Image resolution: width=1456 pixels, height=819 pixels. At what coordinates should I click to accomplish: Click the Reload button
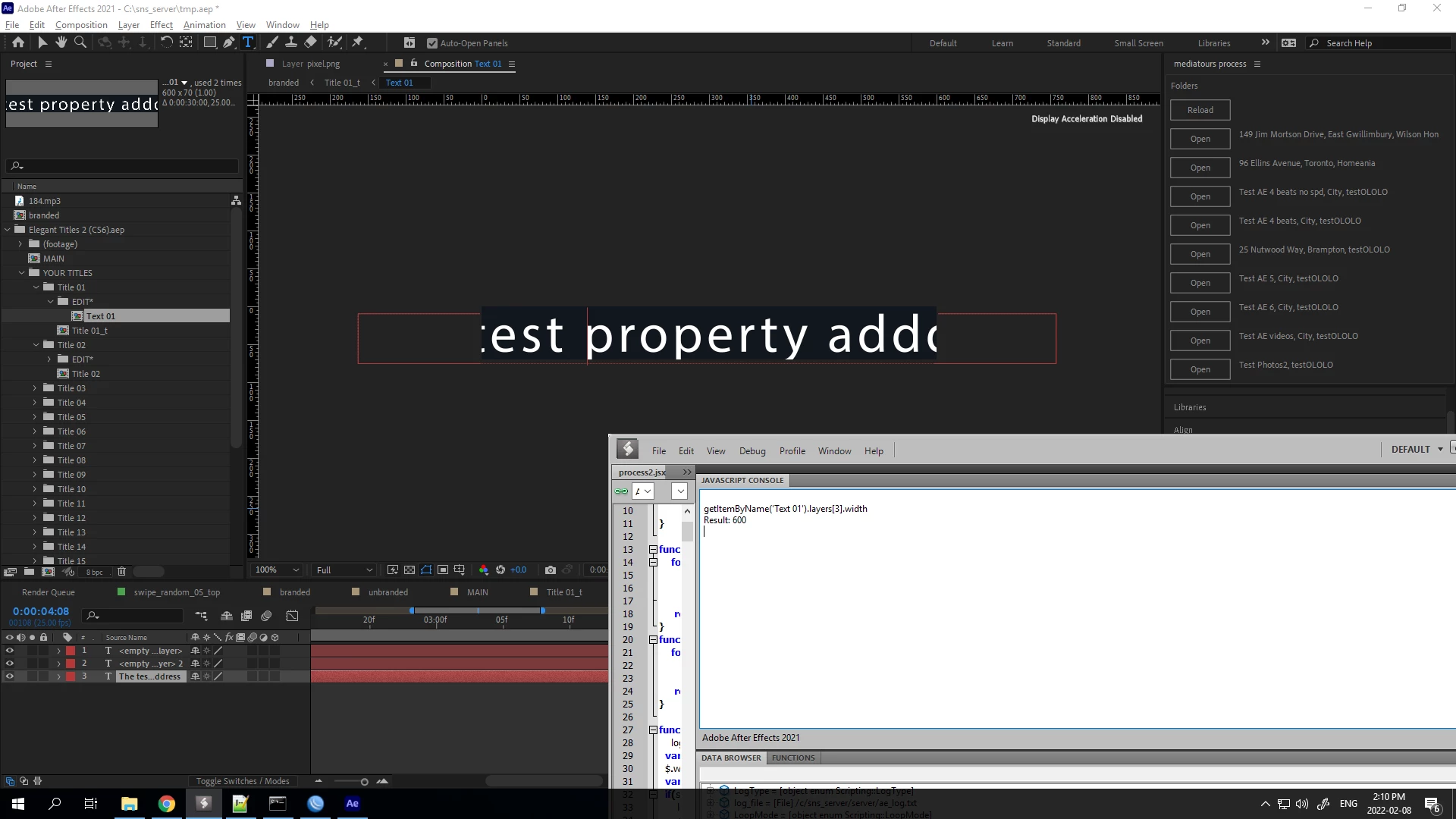coord(1200,110)
